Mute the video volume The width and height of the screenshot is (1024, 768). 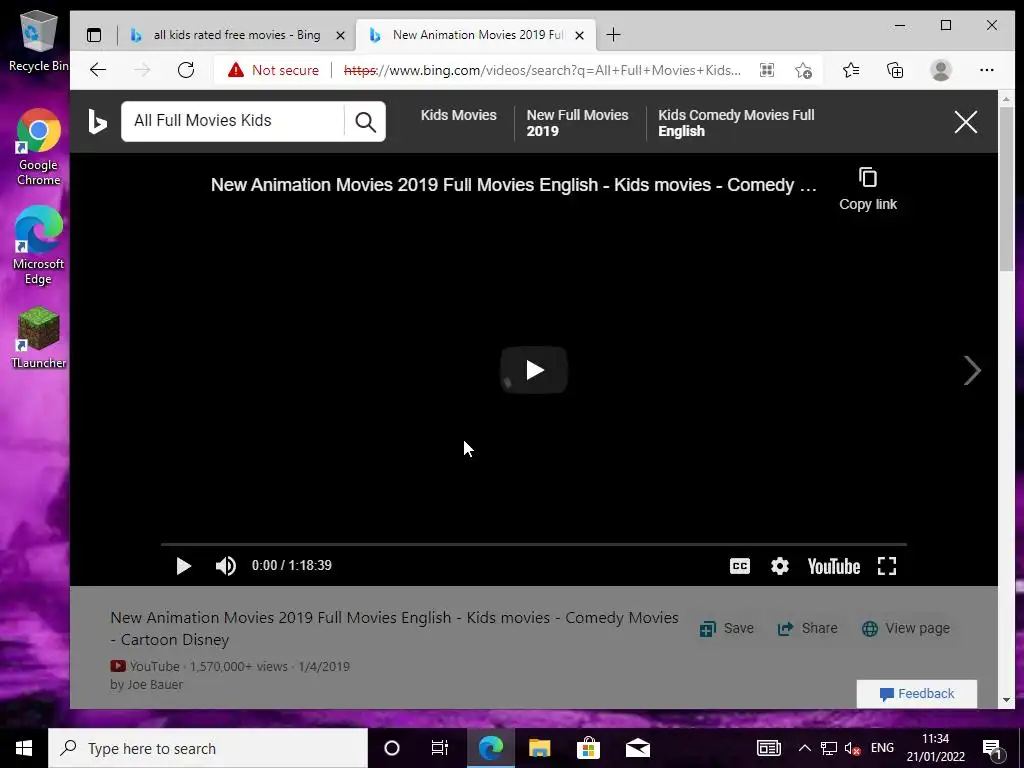tap(225, 566)
